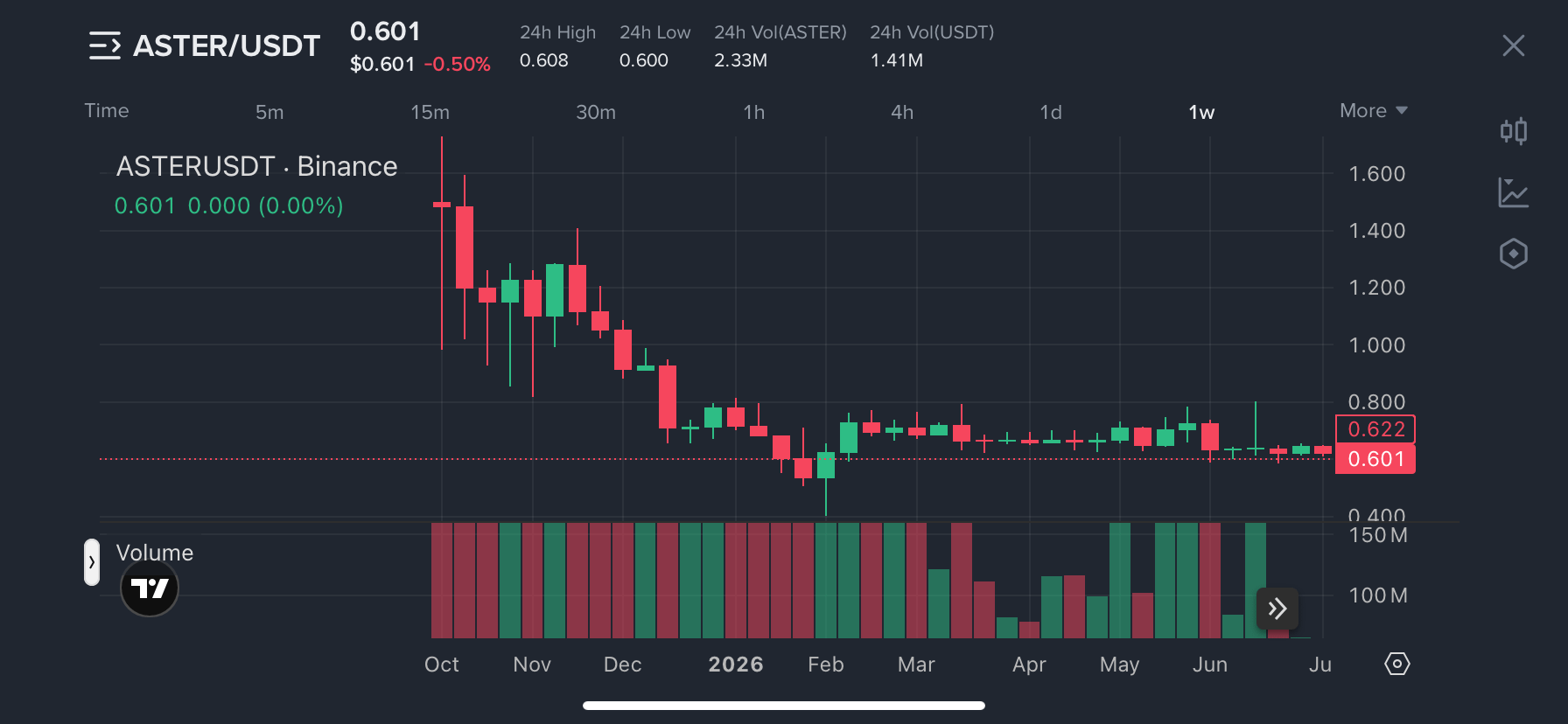The image size is (1568, 724).
Task: Open the trading pair list menu icon
Action: pyautogui.click(x=105, y=45)
